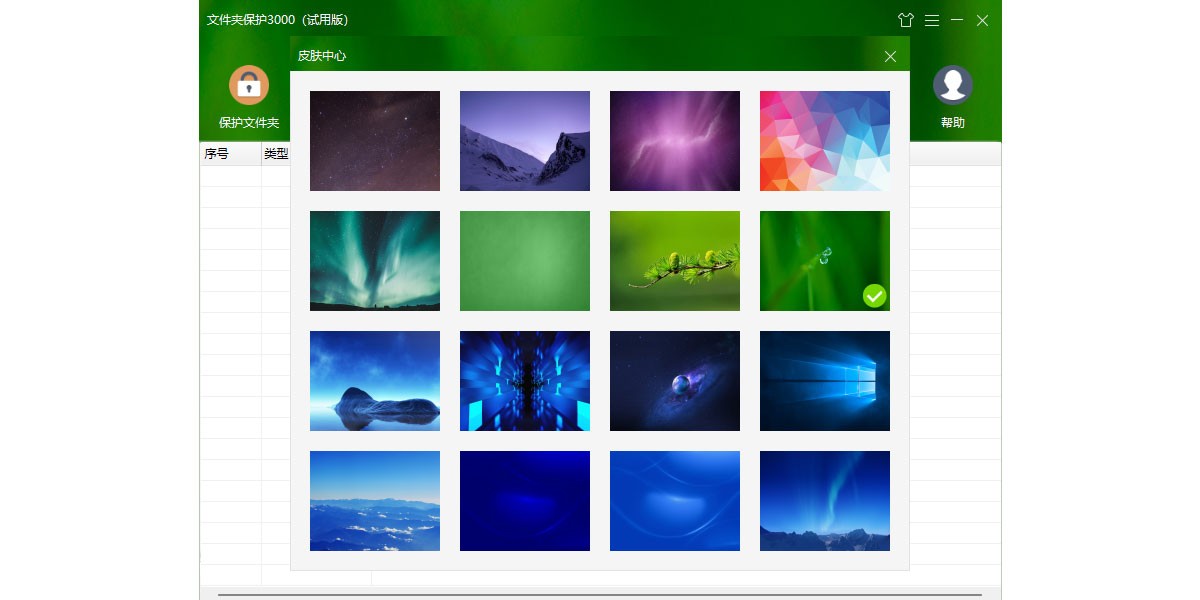1200x600 pixels.
Task: Select the teal aurora skin
Action: click(x=375, y=261)
